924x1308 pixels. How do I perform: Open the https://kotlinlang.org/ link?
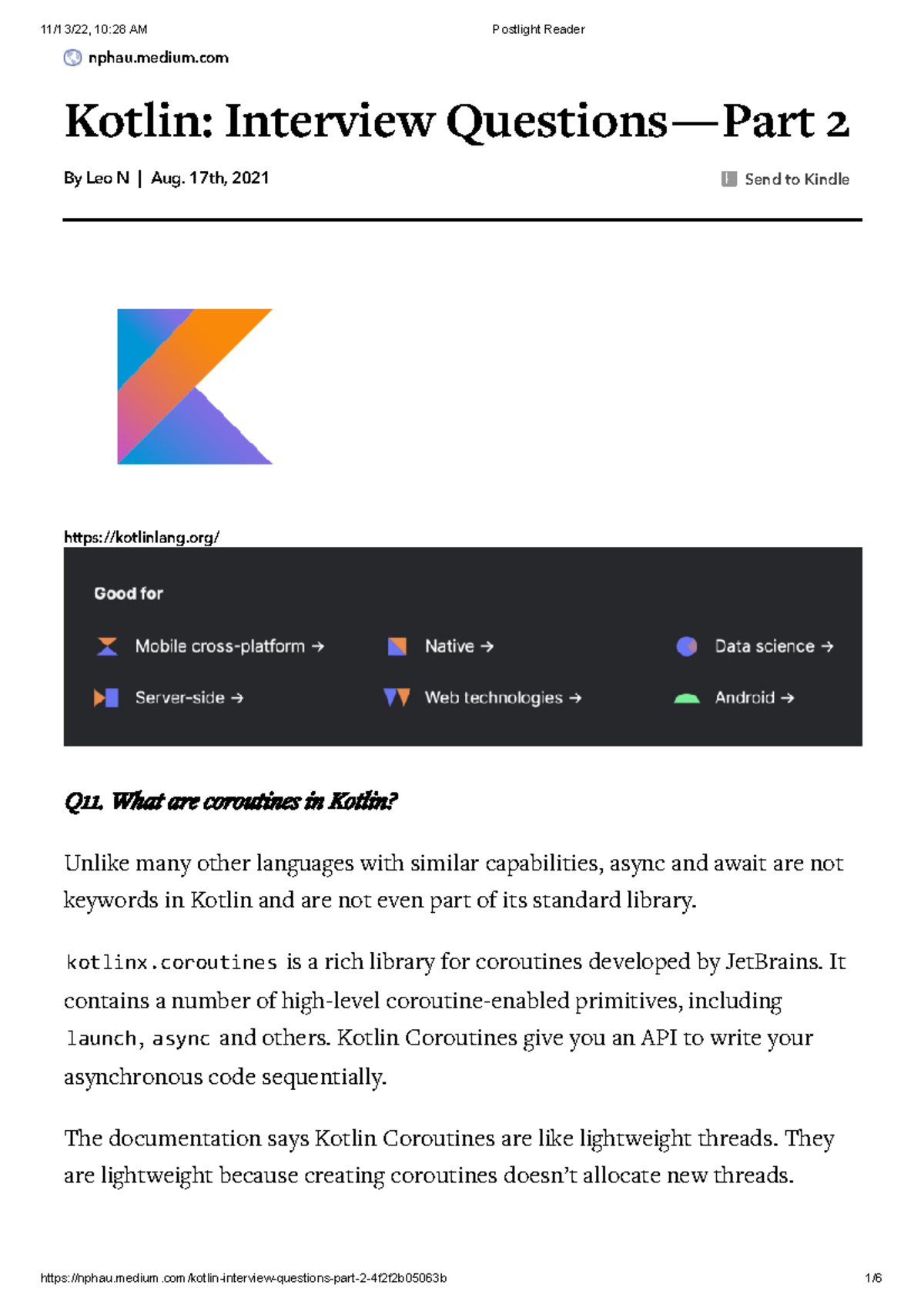[x=142, y=538]
